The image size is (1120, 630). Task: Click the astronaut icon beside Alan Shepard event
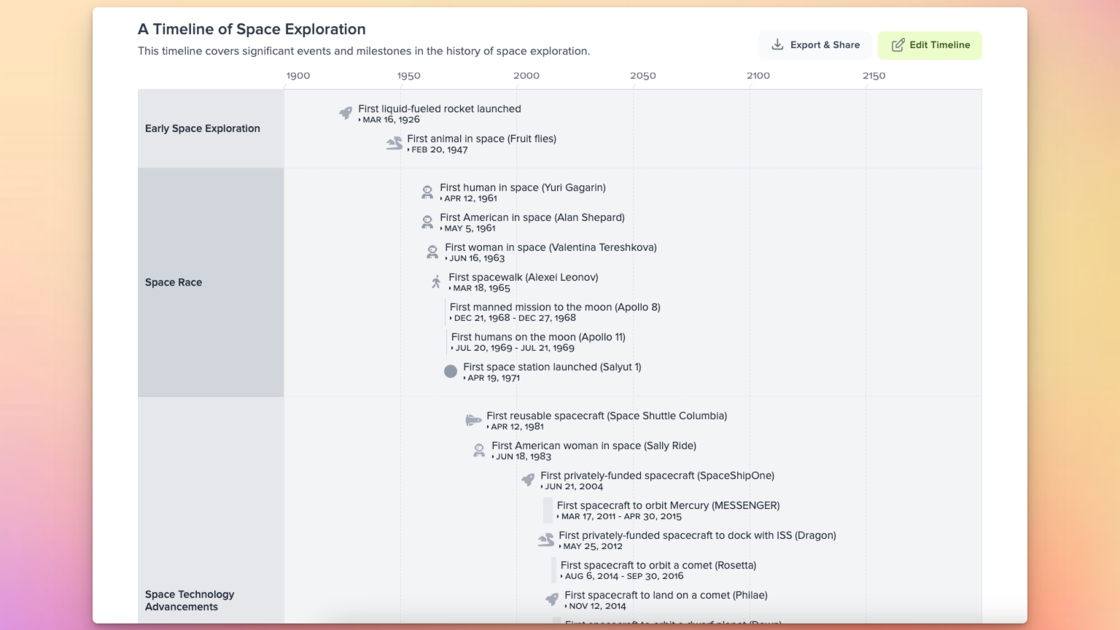click(x=426, y=221)
